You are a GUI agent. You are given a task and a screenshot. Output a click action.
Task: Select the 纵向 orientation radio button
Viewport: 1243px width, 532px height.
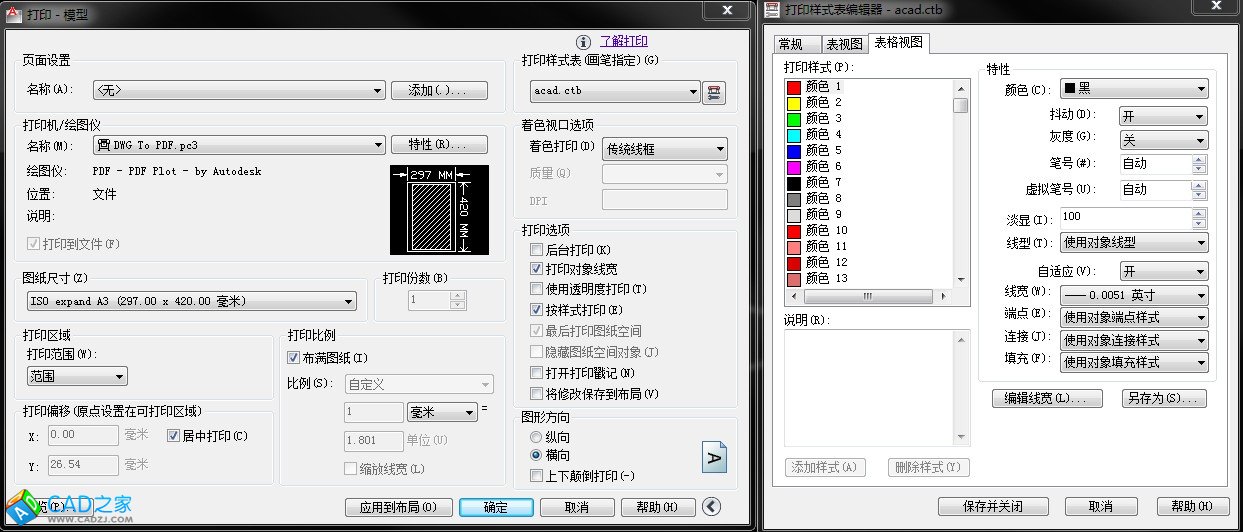536,437
